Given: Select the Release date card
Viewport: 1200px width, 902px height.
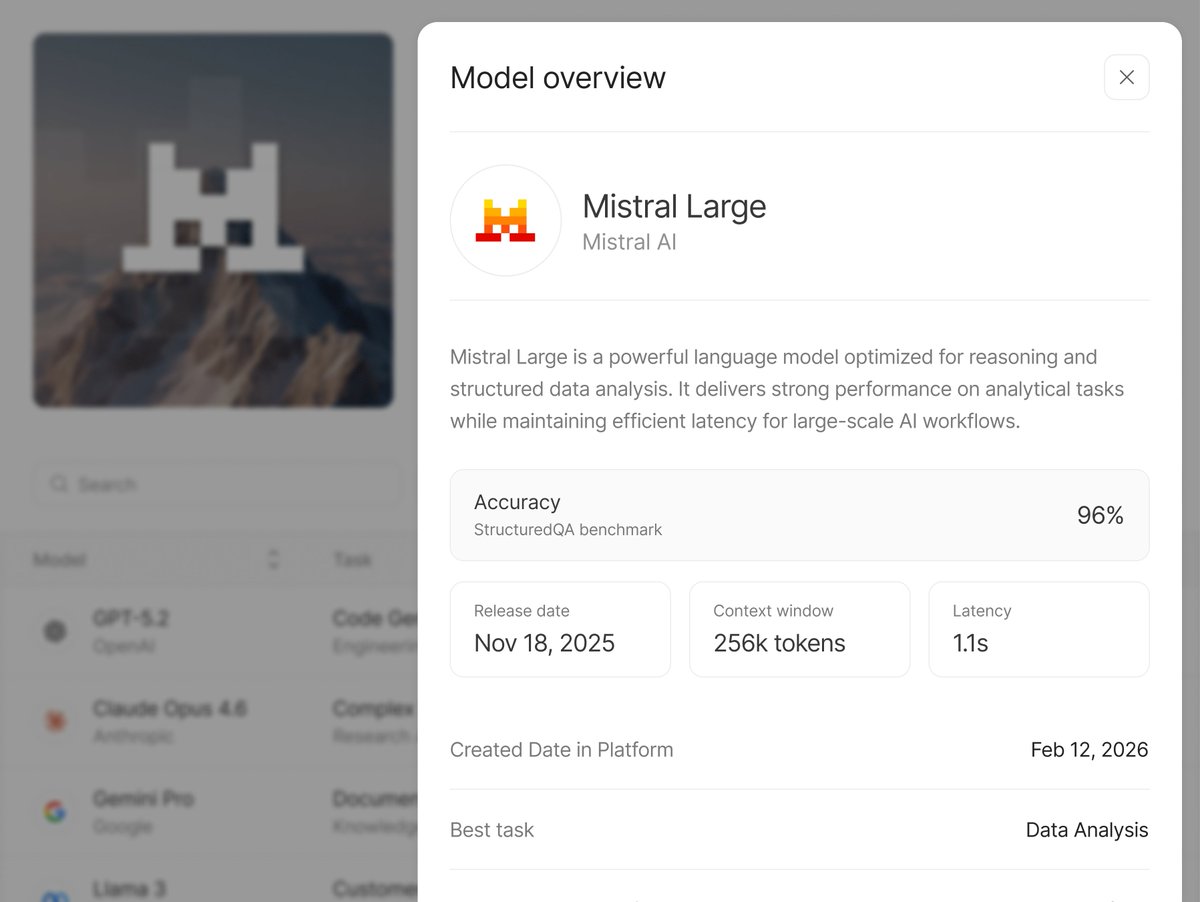Looking at the screenshot, I should [x=560, y=629].
